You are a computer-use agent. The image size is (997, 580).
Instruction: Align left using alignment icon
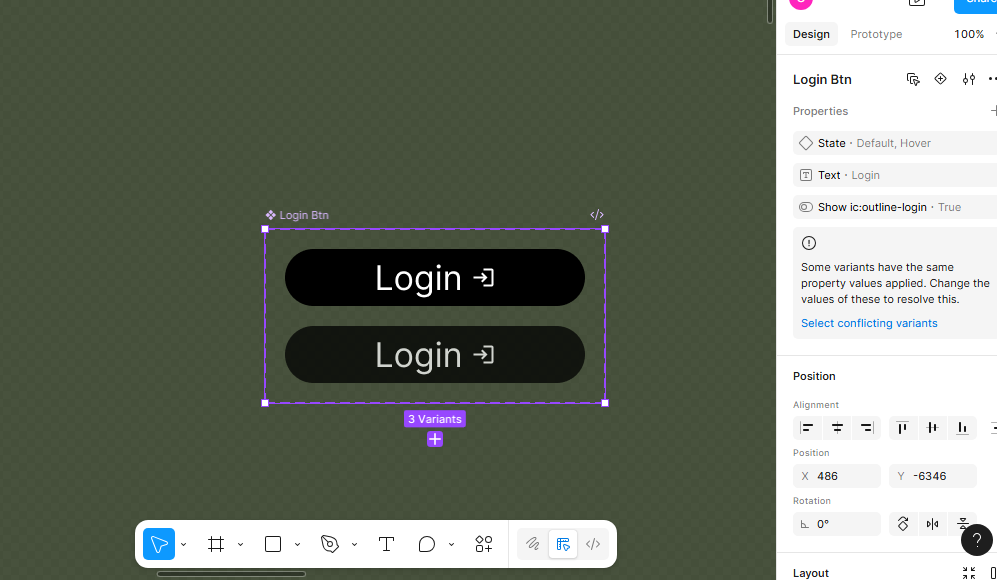click(x=808, y=428)
